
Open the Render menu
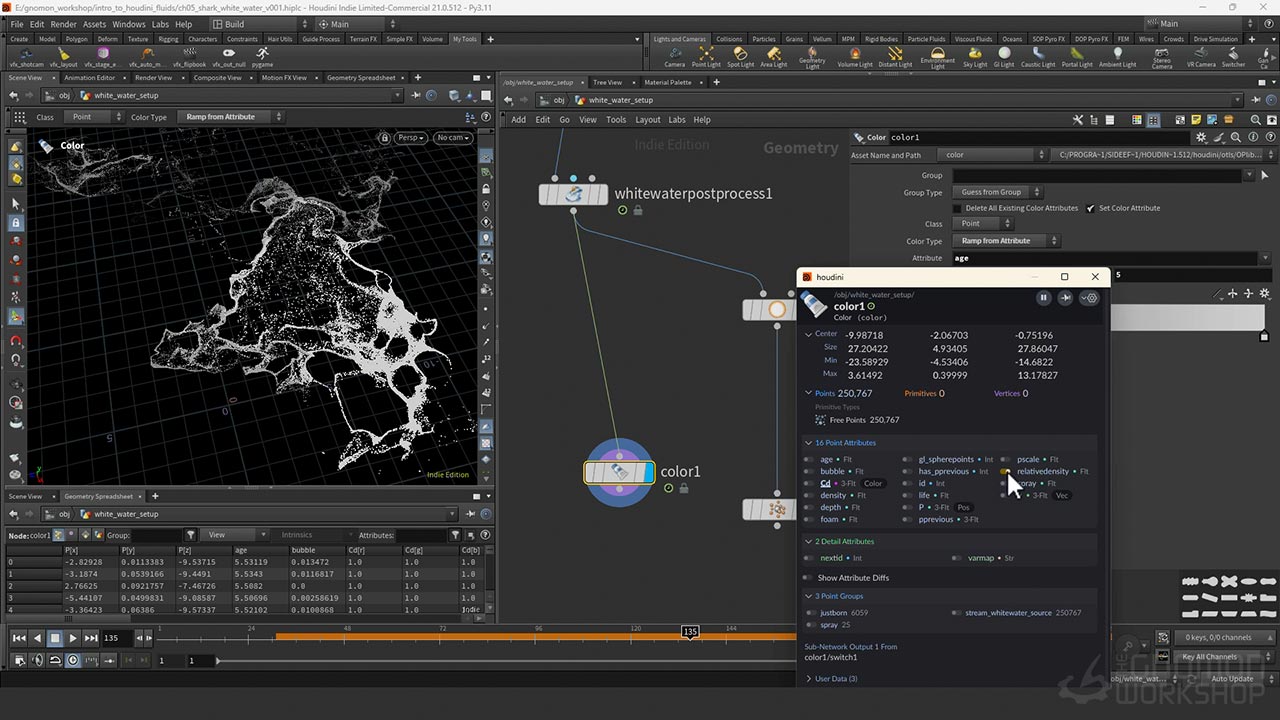coord(63,24)
